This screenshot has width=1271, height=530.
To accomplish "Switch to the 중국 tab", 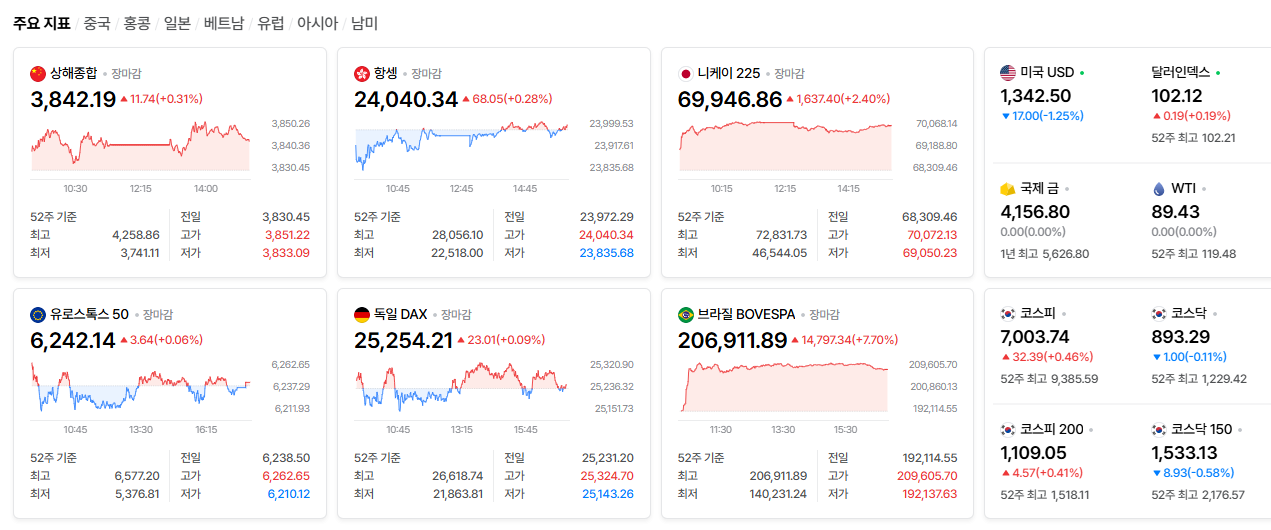I will point(97,23).
